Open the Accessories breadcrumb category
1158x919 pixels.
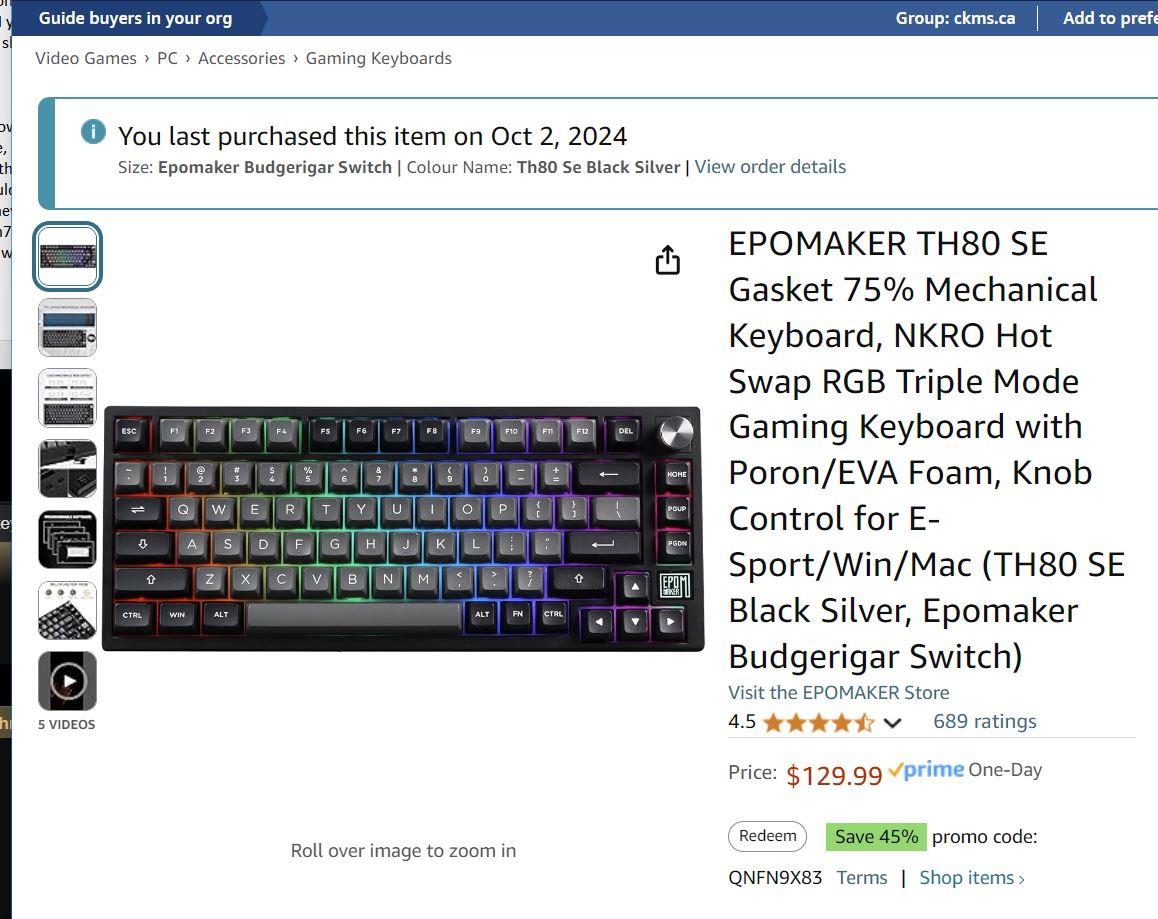pyautogui.click(x=241, y=58)
